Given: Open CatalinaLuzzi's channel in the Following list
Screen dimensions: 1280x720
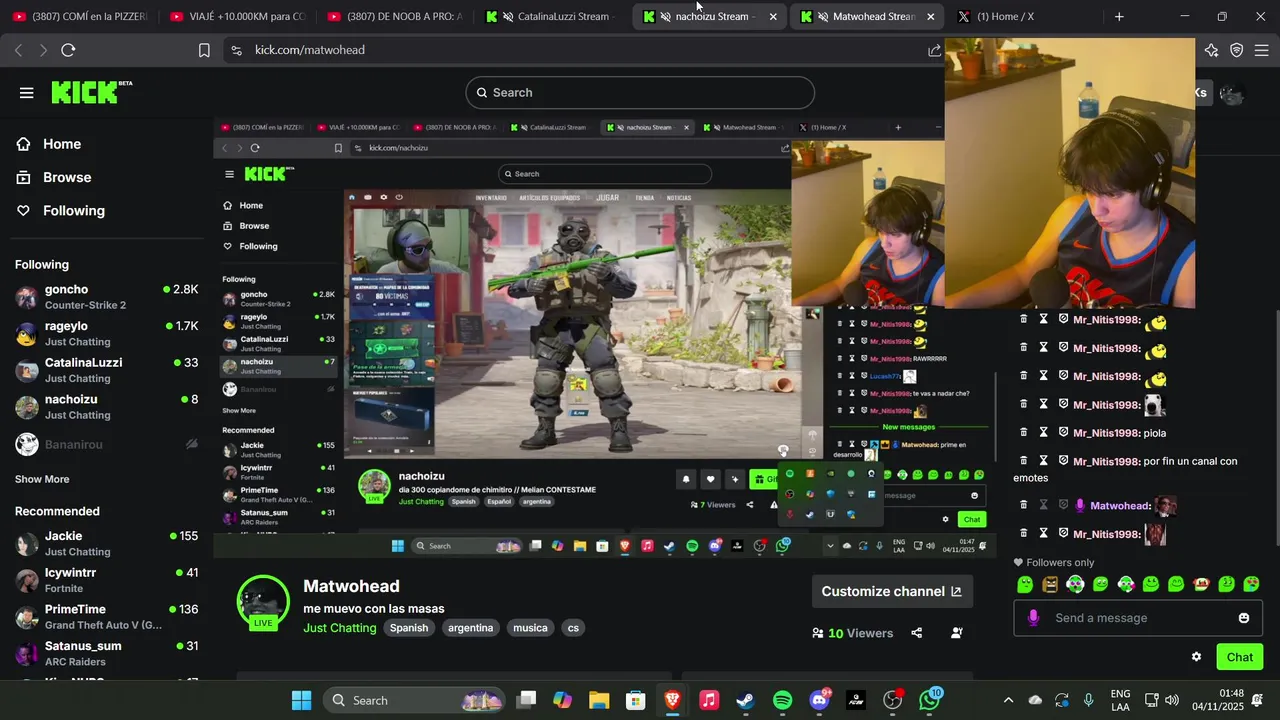Looking at the screenshot, I should pyautogui.click(x=107, y=370).
